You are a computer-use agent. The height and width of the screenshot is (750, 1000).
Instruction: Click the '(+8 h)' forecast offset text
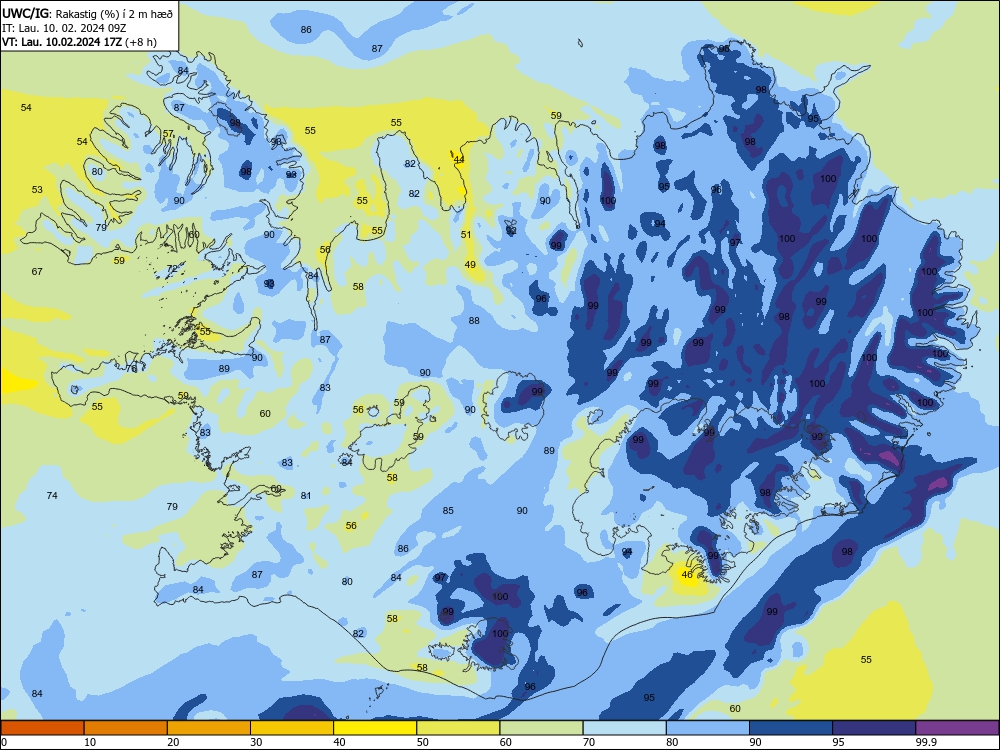coord(142,43)
